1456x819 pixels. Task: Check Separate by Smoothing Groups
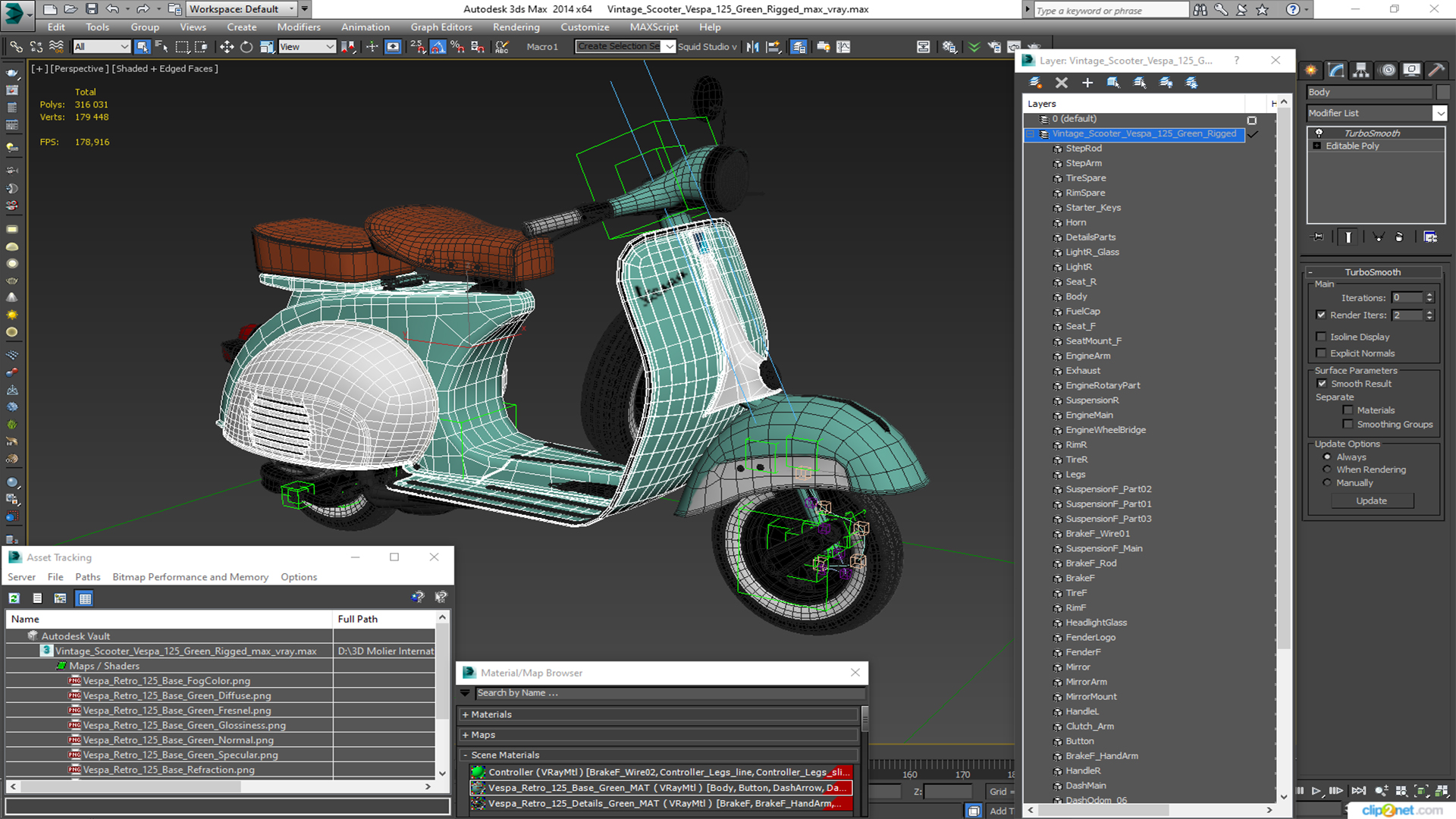click(1348, 425)
